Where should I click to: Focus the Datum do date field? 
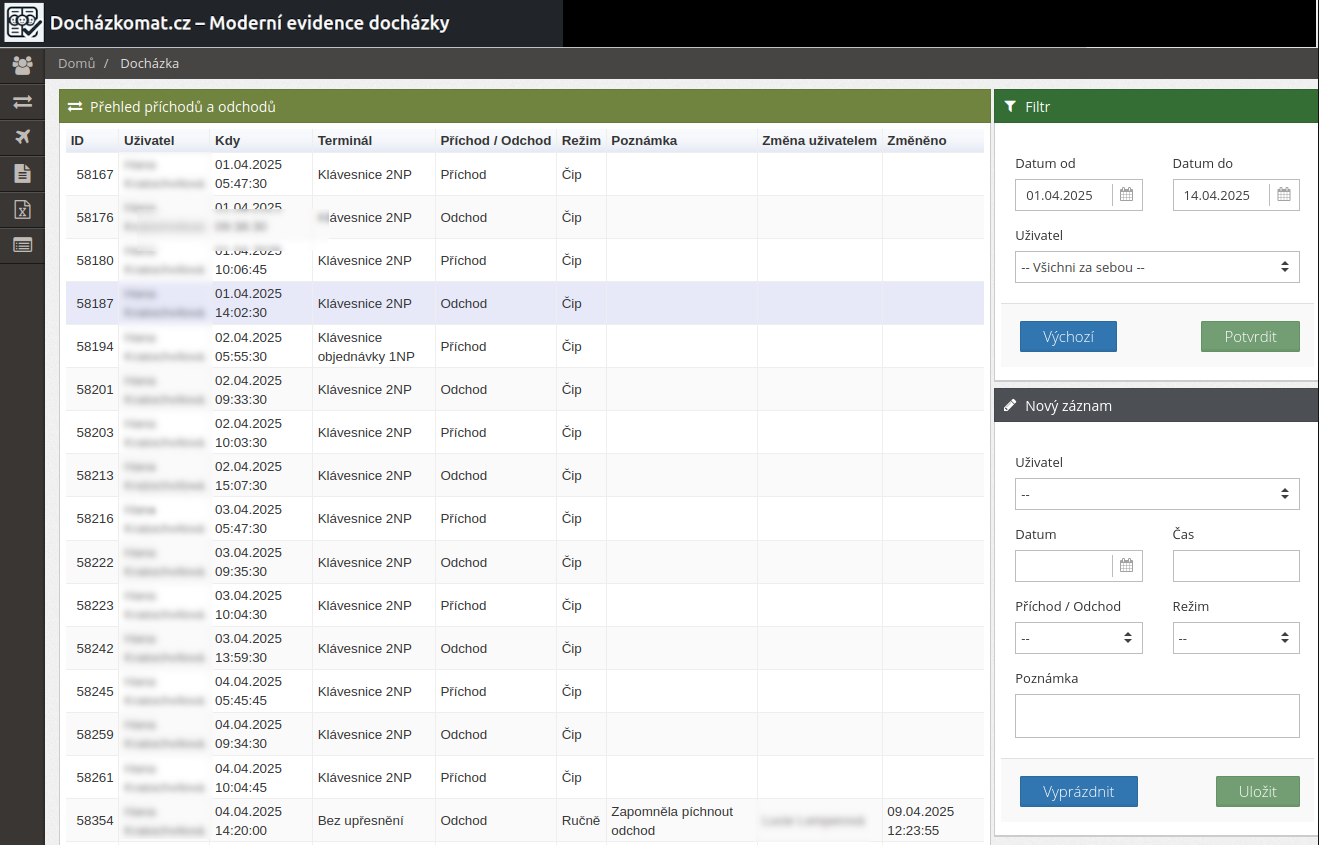[1221, 195]
